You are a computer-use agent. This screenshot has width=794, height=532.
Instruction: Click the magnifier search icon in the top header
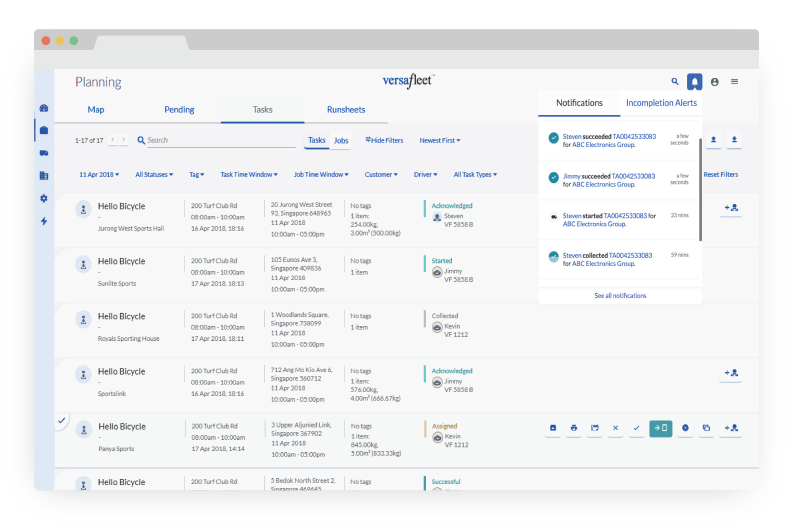675,82
